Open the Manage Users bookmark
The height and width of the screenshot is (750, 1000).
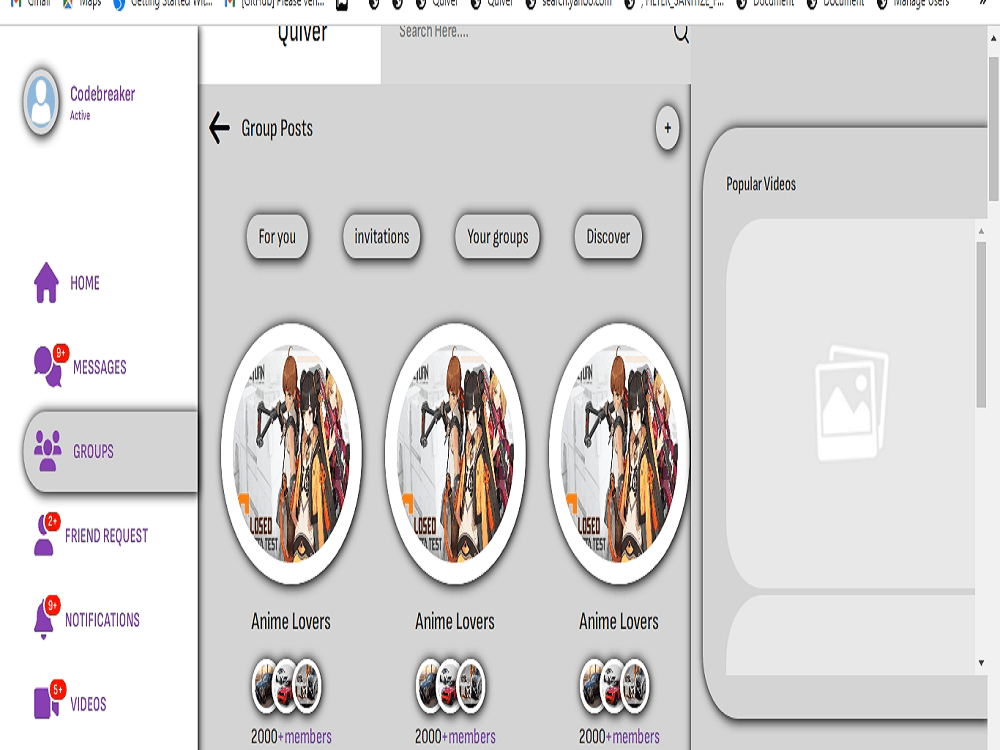913,4
